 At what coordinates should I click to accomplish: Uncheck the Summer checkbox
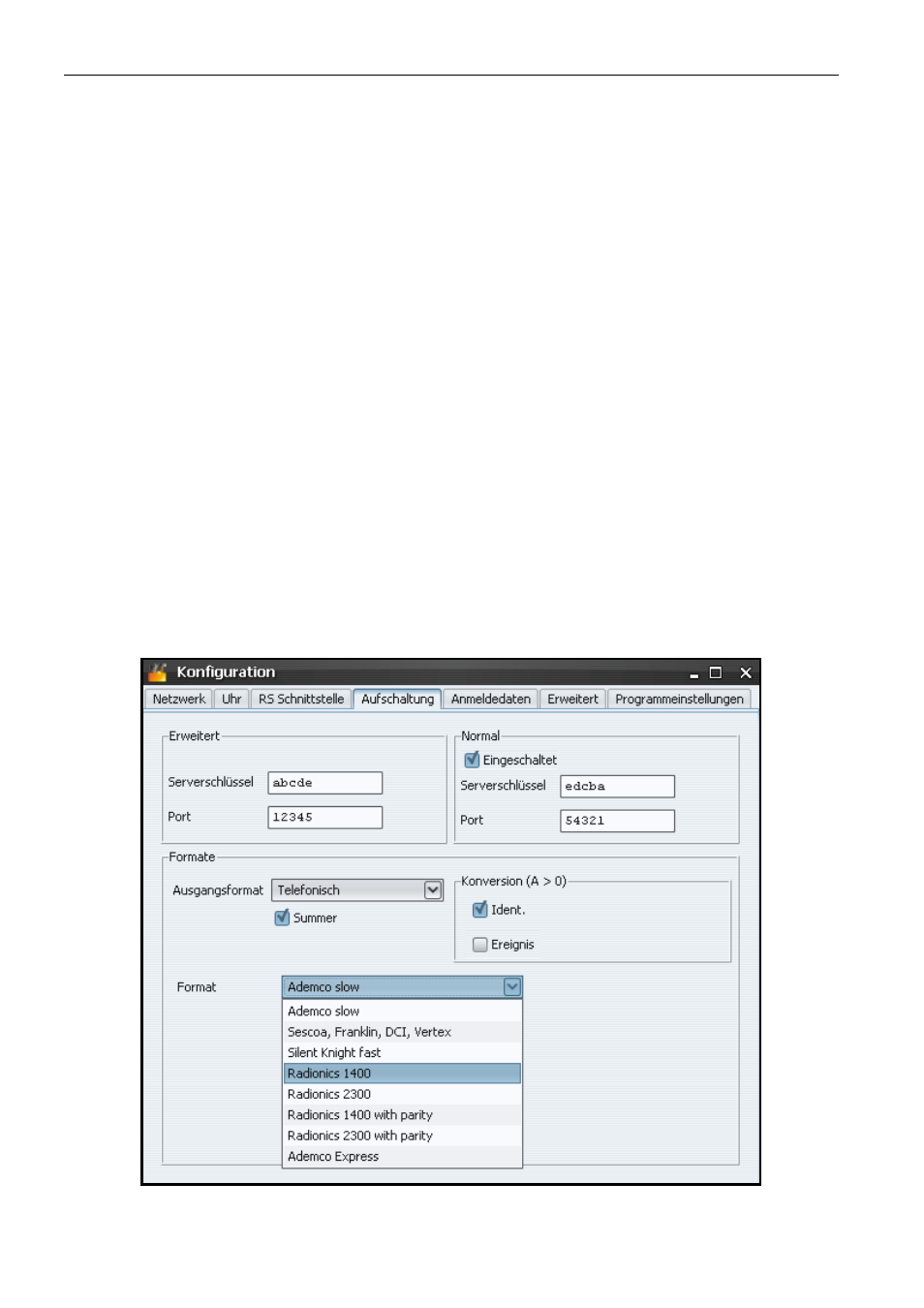coord(282,918)
